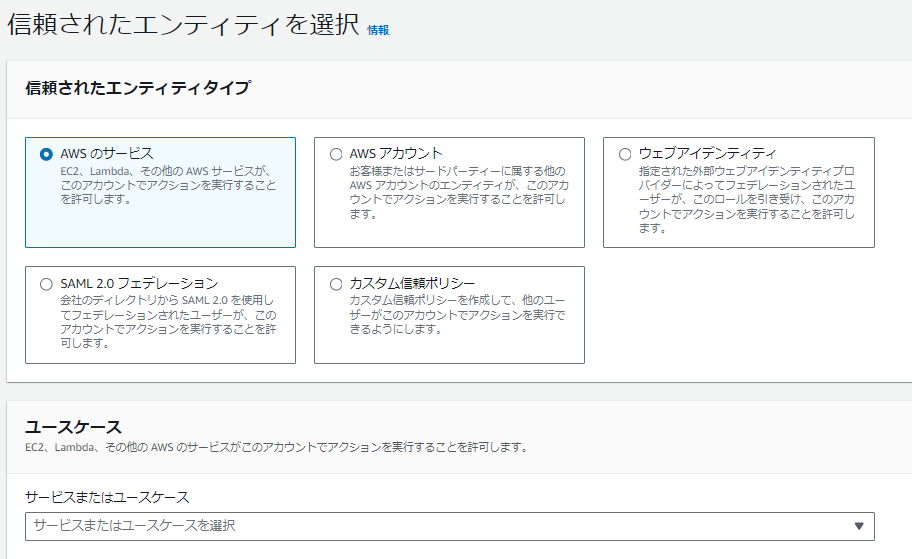Click the 信頼されたエンティティを選択 page title
The image size is (912, 559).
click(x=183, y=25)
